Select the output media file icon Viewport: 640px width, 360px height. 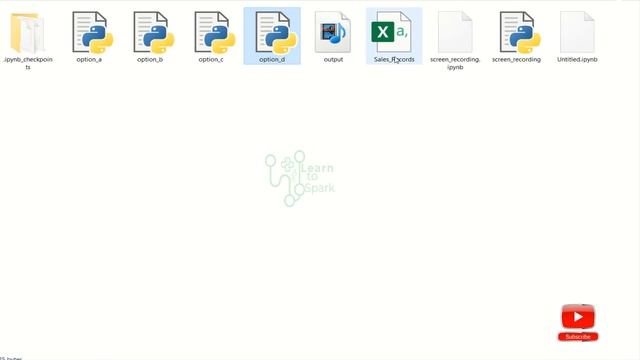[333, 32]
